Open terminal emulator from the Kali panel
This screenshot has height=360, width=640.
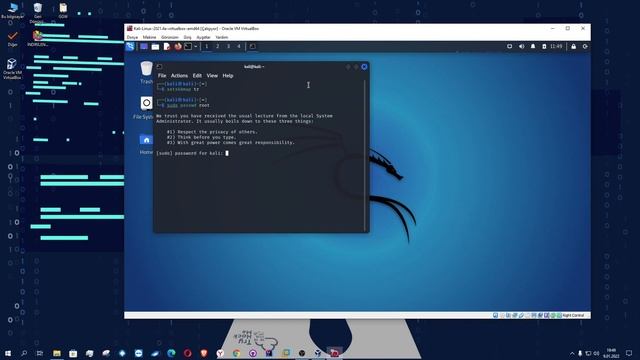(x=188, y=47)
